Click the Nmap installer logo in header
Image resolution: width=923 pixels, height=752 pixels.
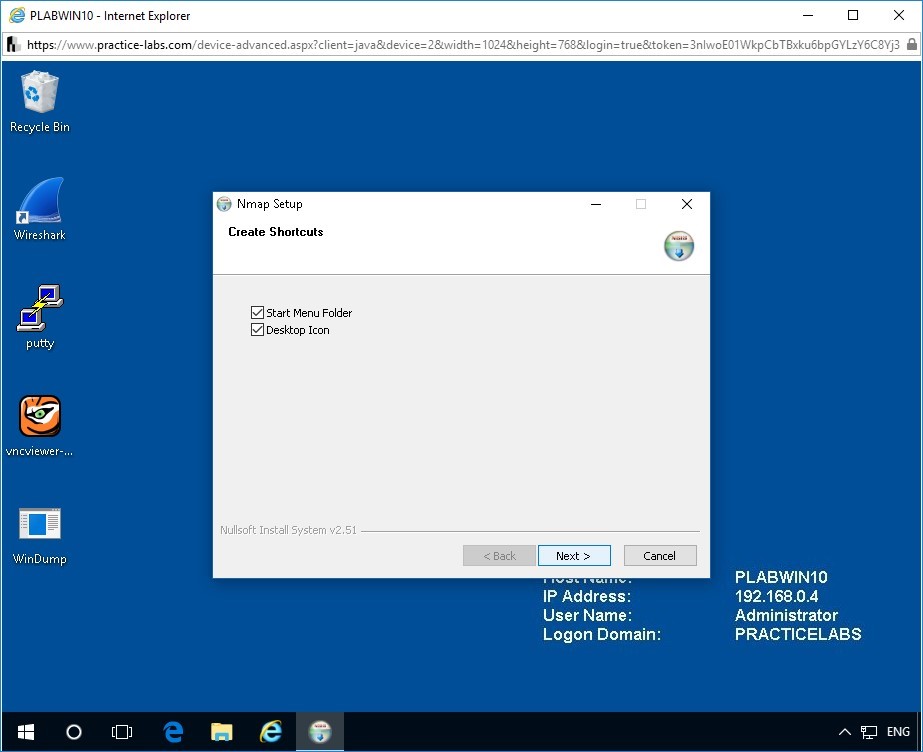coord(679,245)
